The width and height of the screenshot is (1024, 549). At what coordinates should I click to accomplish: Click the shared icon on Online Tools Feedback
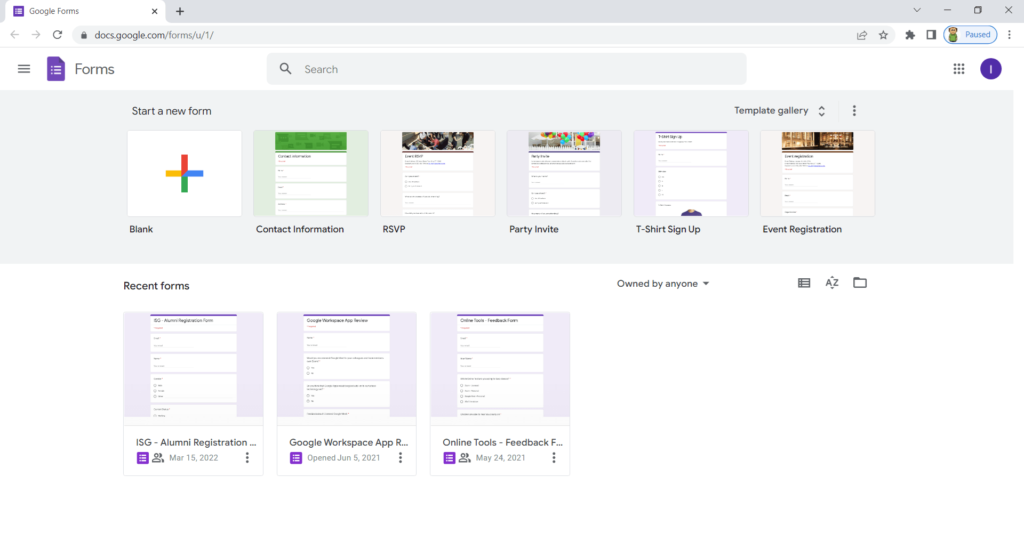(x=464, y=458)
